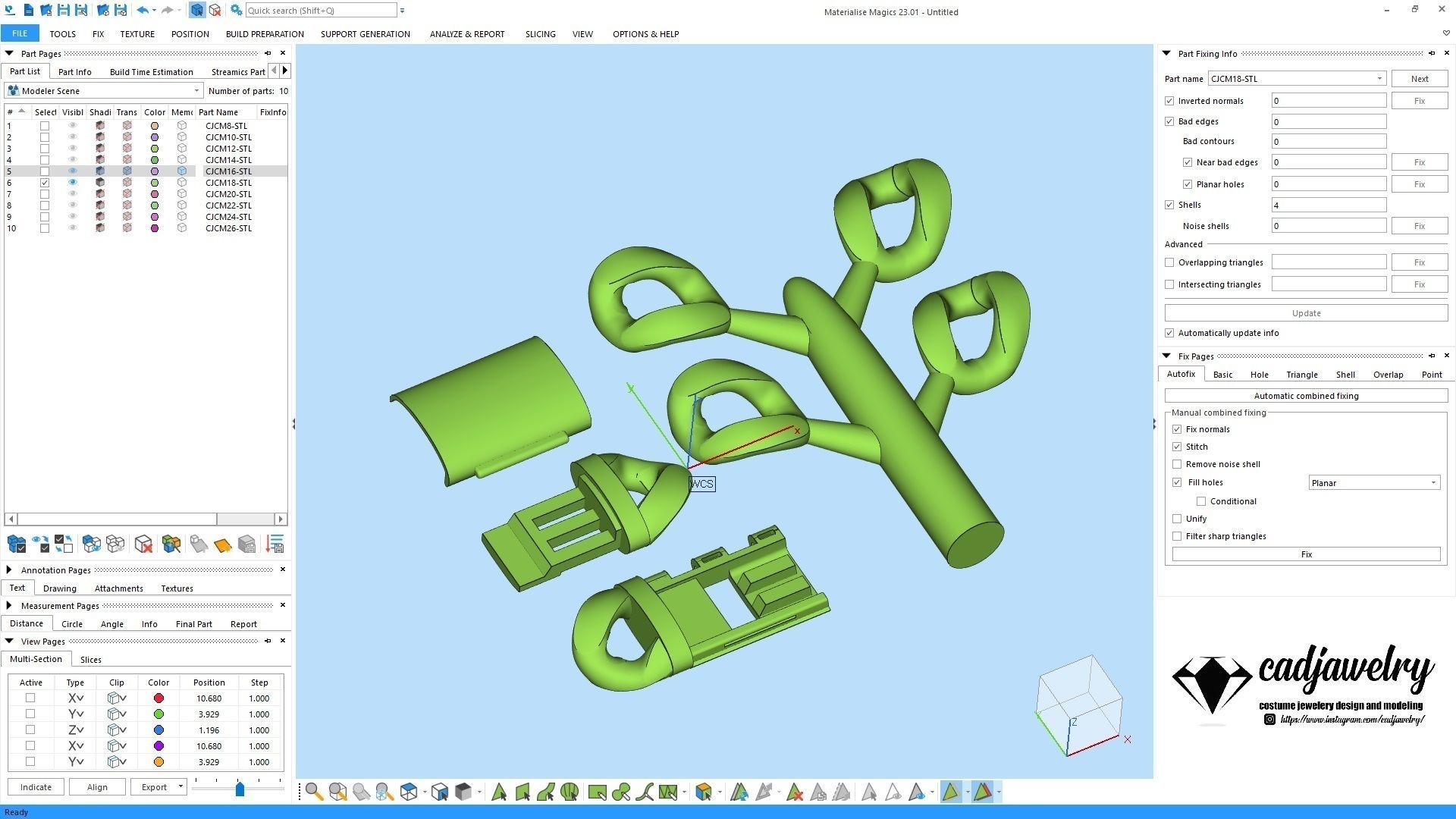The width and height of the screenshot is (1456, 819).
Task: Click the Automatic combined fixing button
Action: 1305,396
